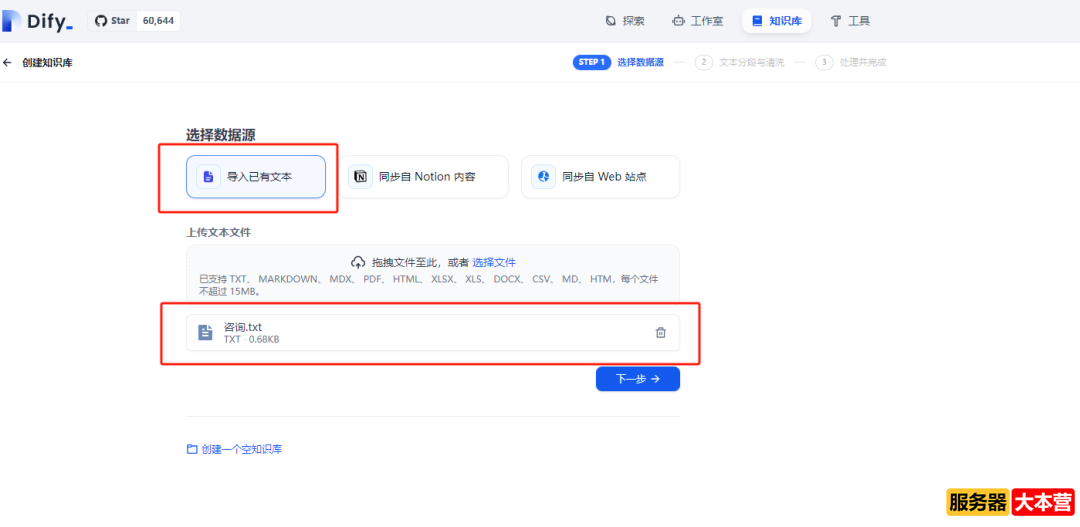Click the 选择文件 link
This screenshot has width=1080, height=527.
[x=494, y=262]
